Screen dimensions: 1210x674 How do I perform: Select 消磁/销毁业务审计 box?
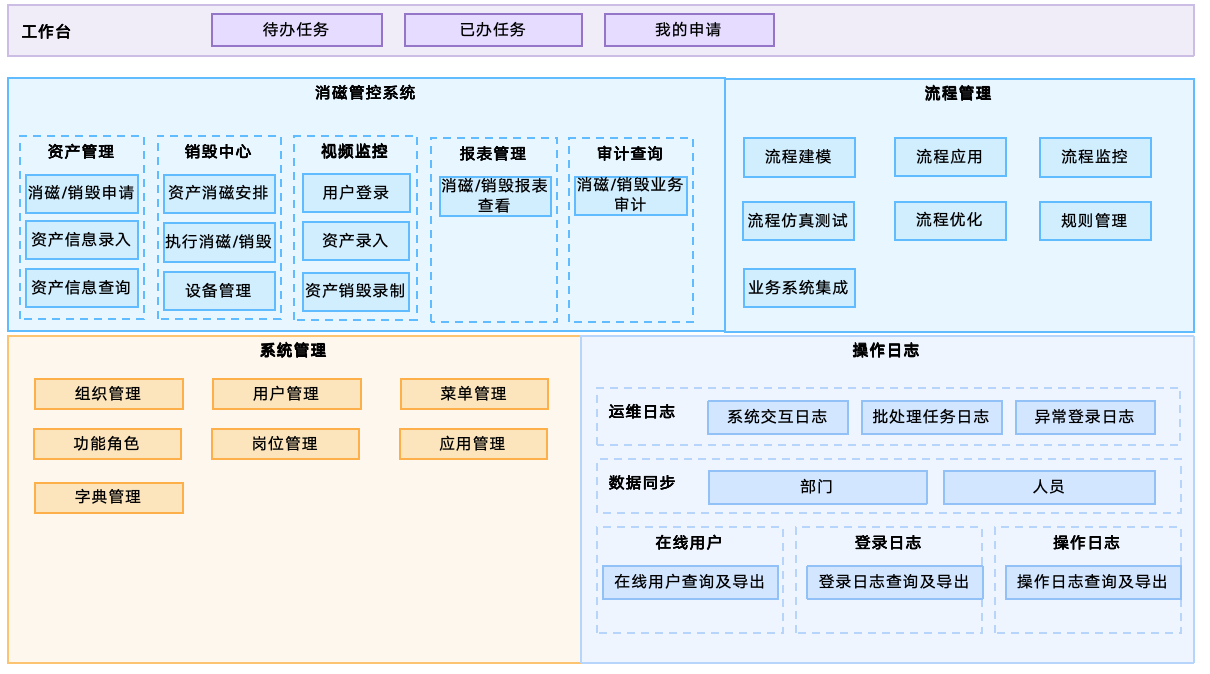631,195
